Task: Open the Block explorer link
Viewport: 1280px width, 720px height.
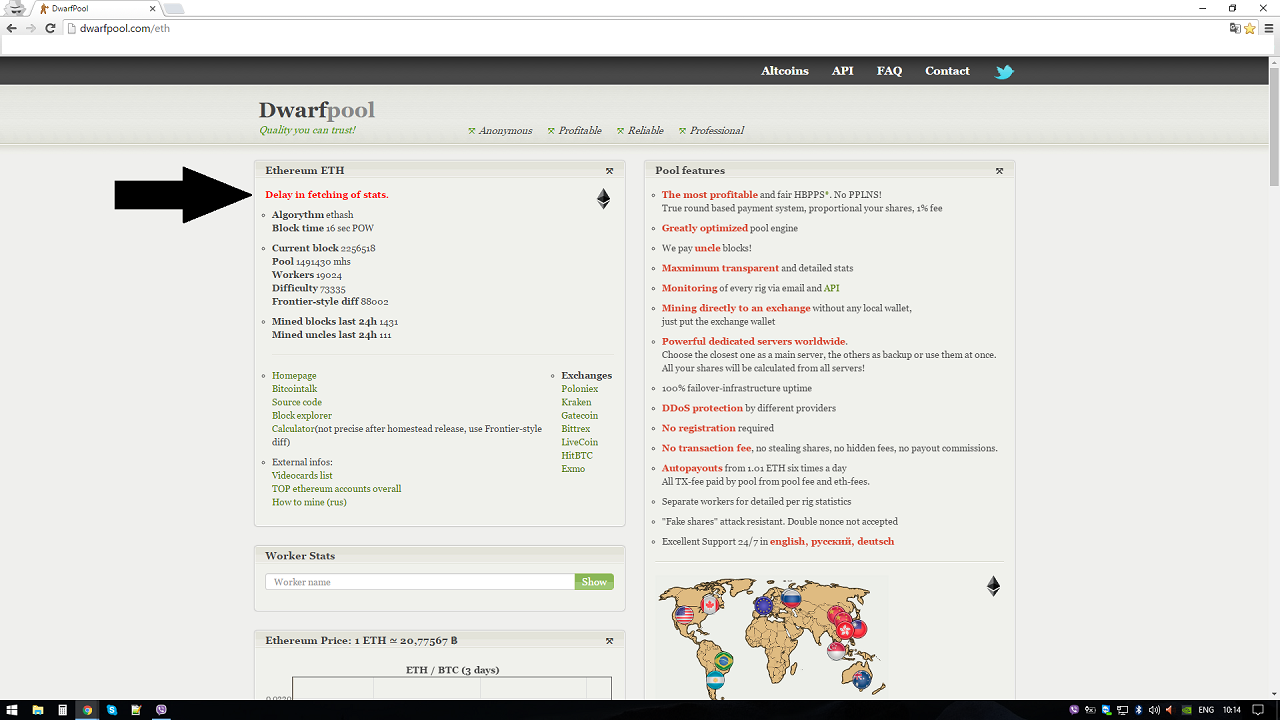Action: coord(302,416)
